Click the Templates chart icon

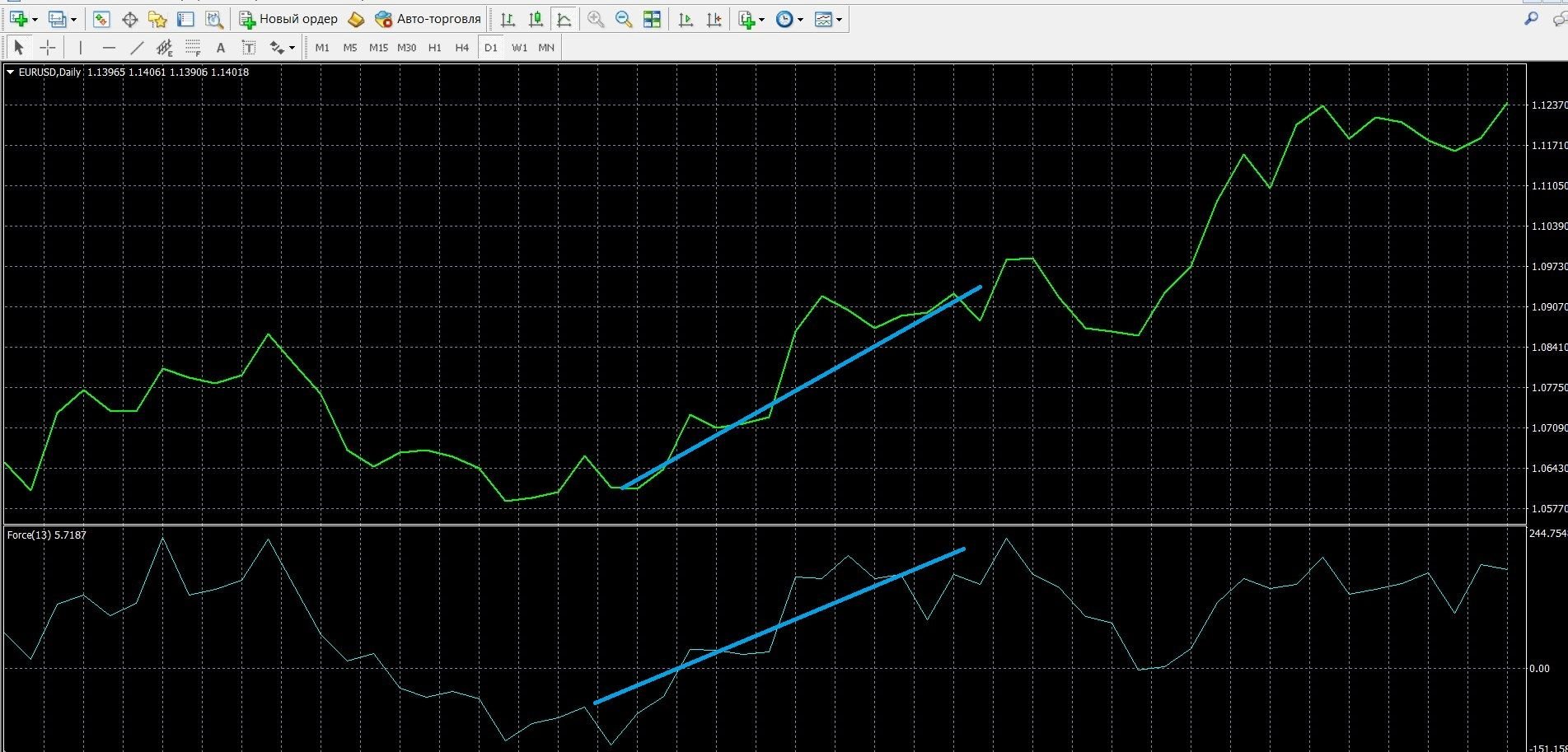[822, 19]
